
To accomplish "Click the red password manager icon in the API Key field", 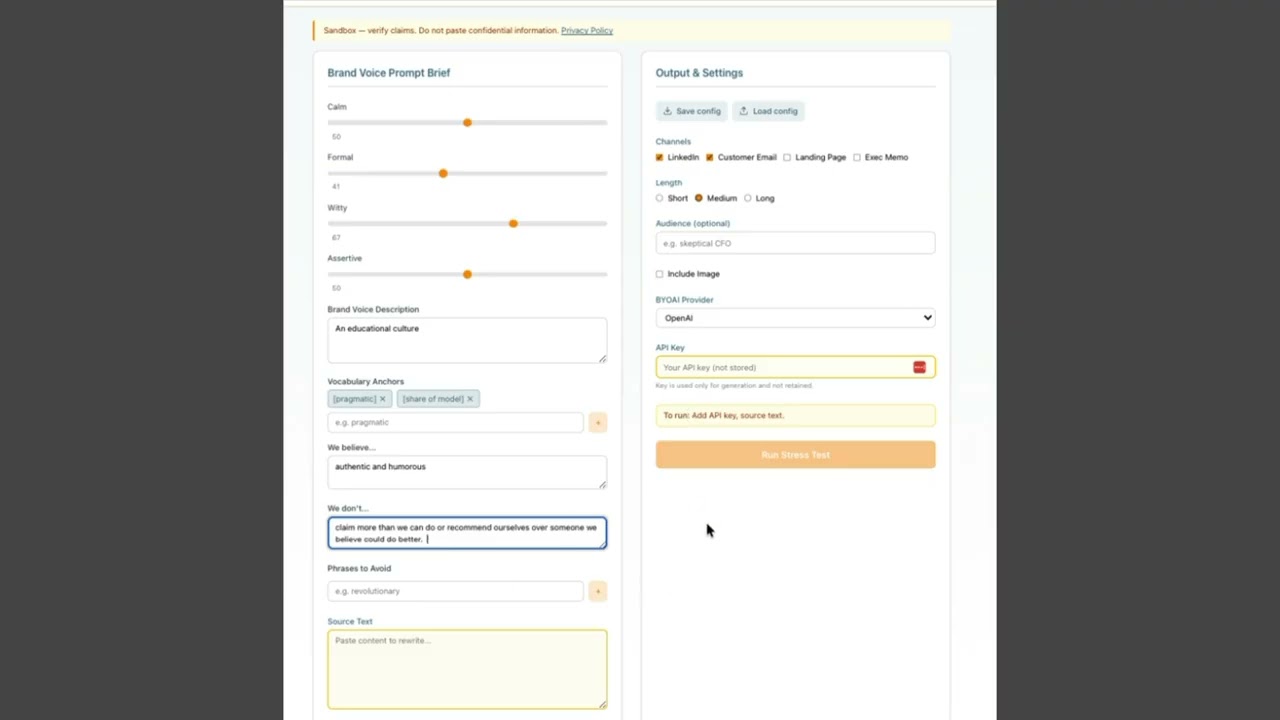I will [x=919, y=367].
